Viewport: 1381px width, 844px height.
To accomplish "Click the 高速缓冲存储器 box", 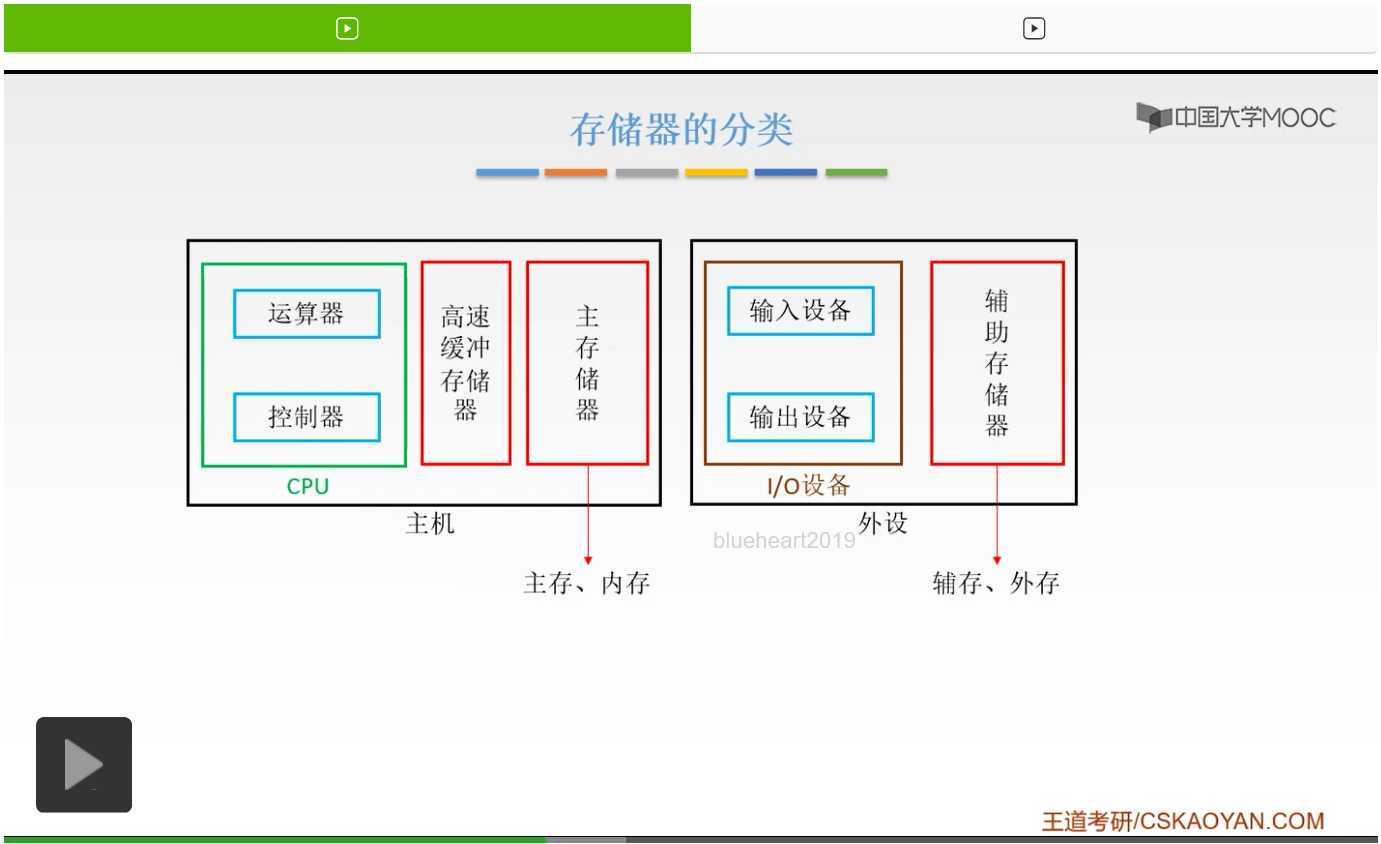I will [x=466, y=363].
